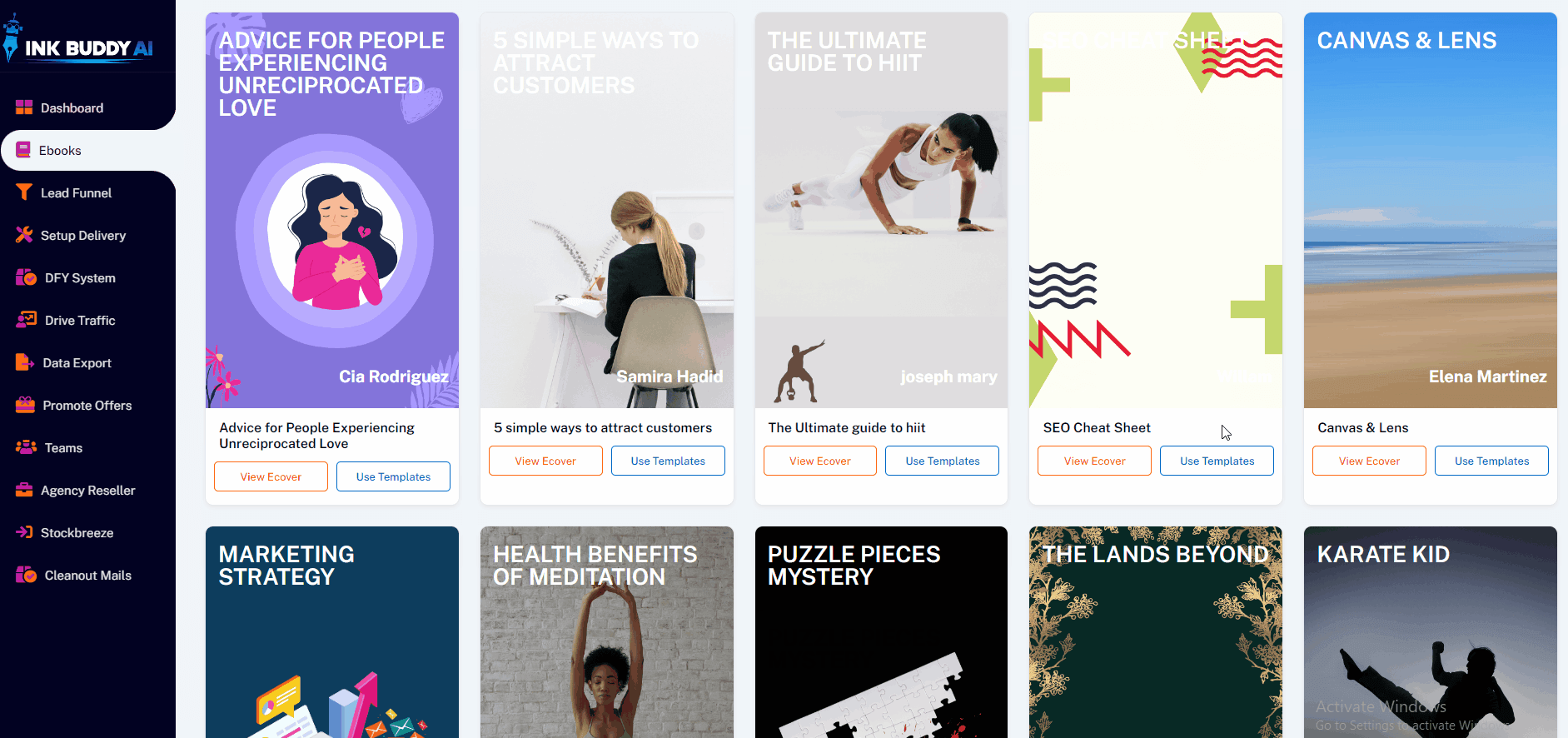
Task: Click the Agency Reseller briefcase icon
Action: coord(24,490)
